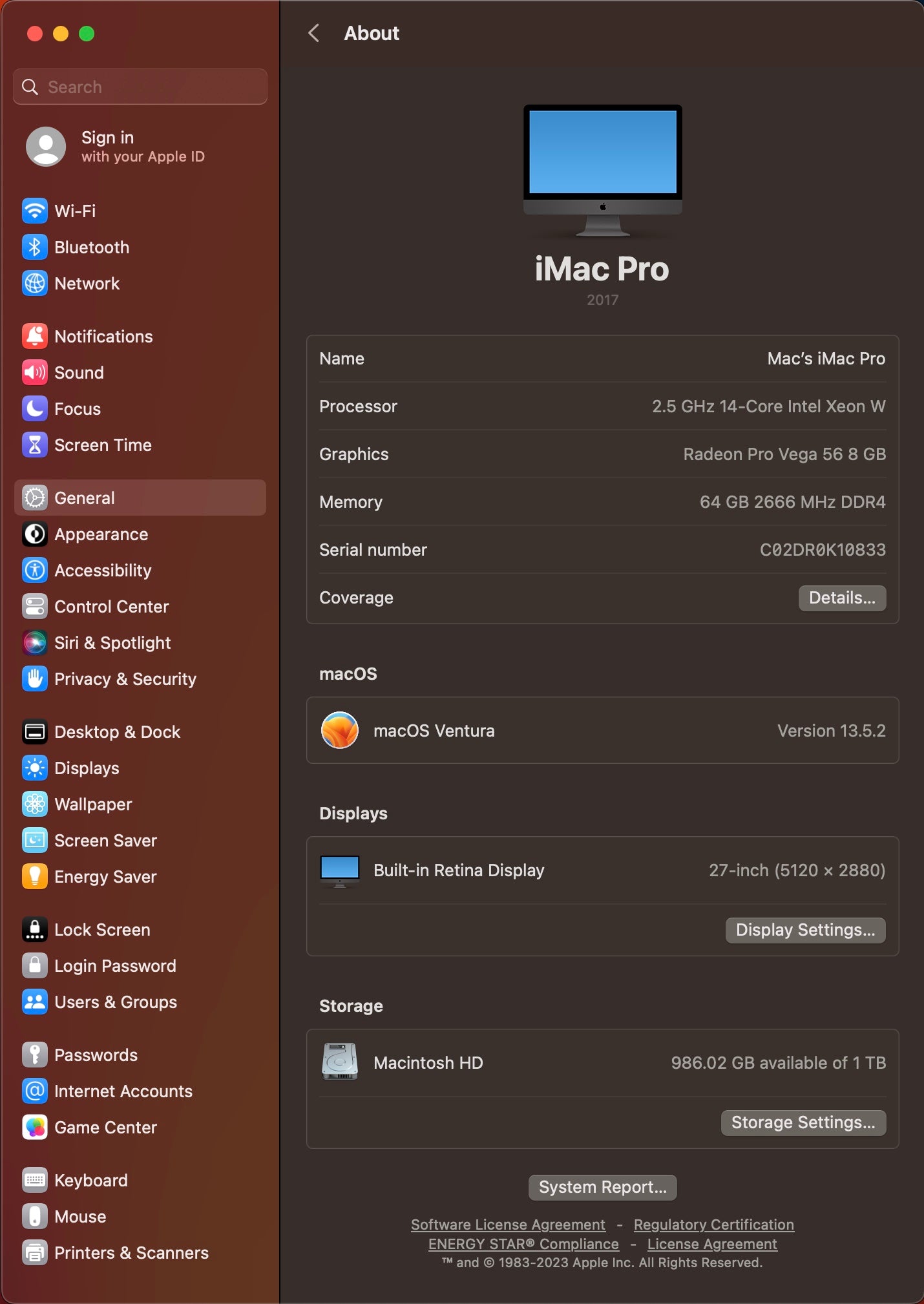Click the Macintosh HD drive icon

click(340, 1062)
